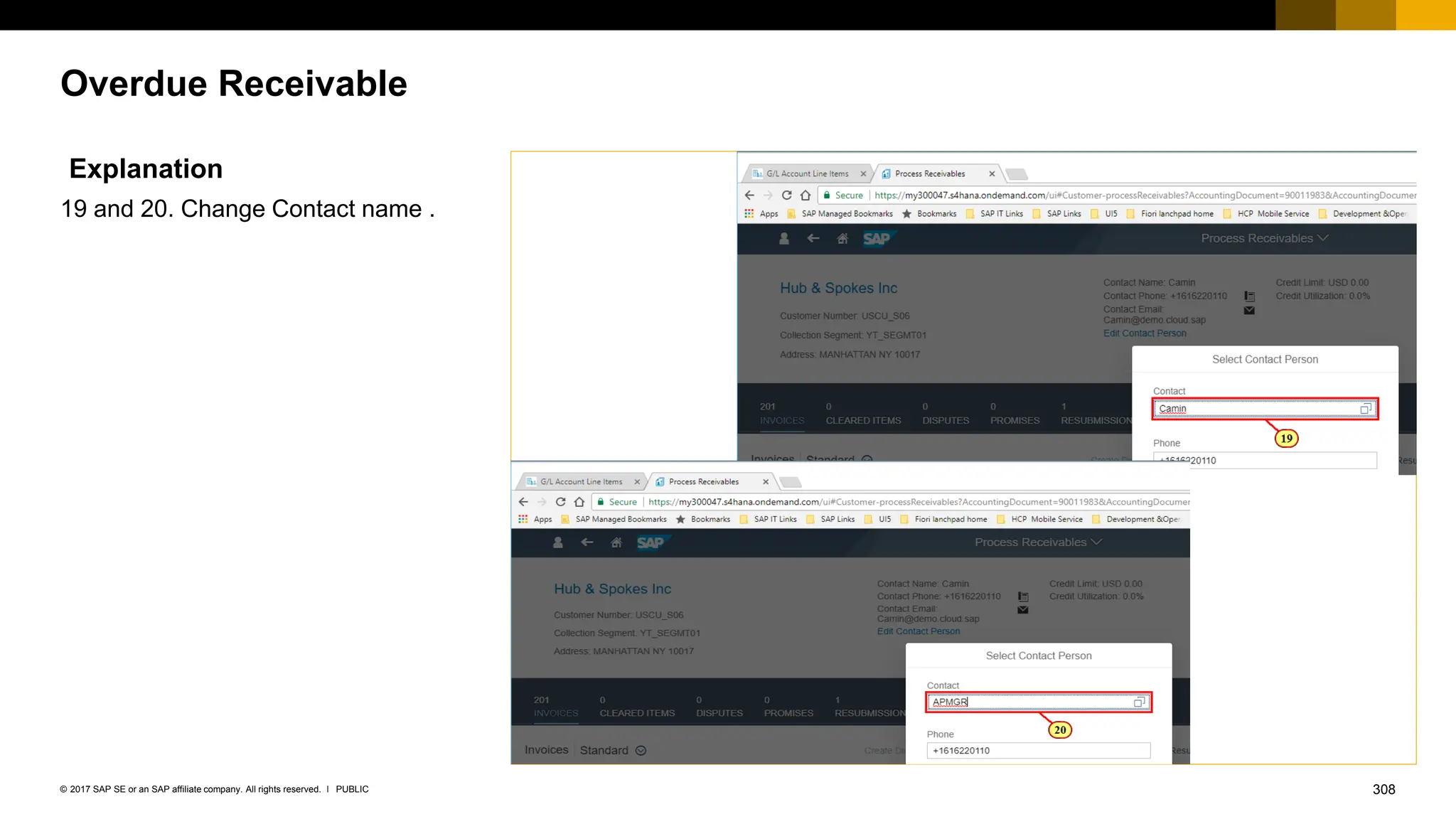The image size is (1456, 819).
Task: Select DISPUTES tab in step 20 screenshot
Action: click(719, 713)
